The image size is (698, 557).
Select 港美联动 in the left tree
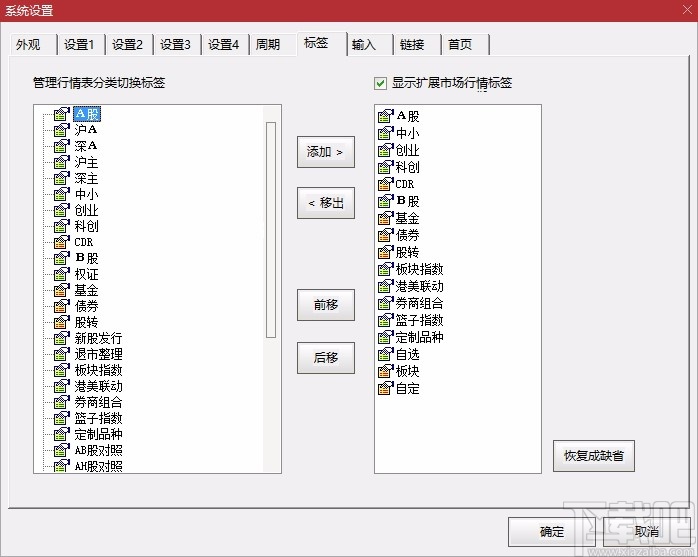pyautogui.click(x=98, y=386)
